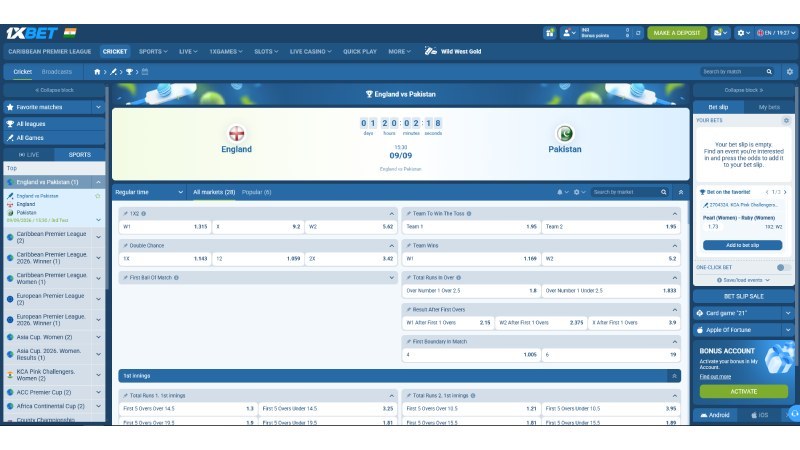Click the search by market magnifier icon

(x=664, y=192)
